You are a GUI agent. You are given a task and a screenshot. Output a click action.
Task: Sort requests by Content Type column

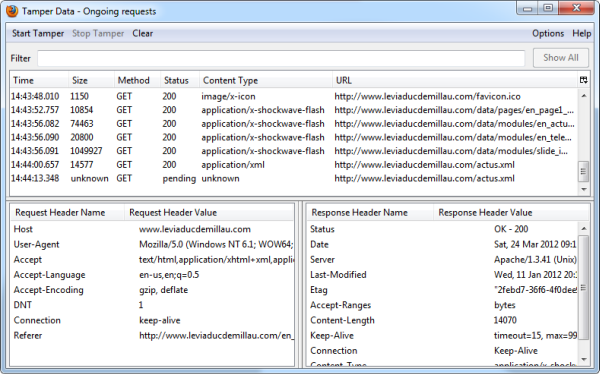(266, 80)
